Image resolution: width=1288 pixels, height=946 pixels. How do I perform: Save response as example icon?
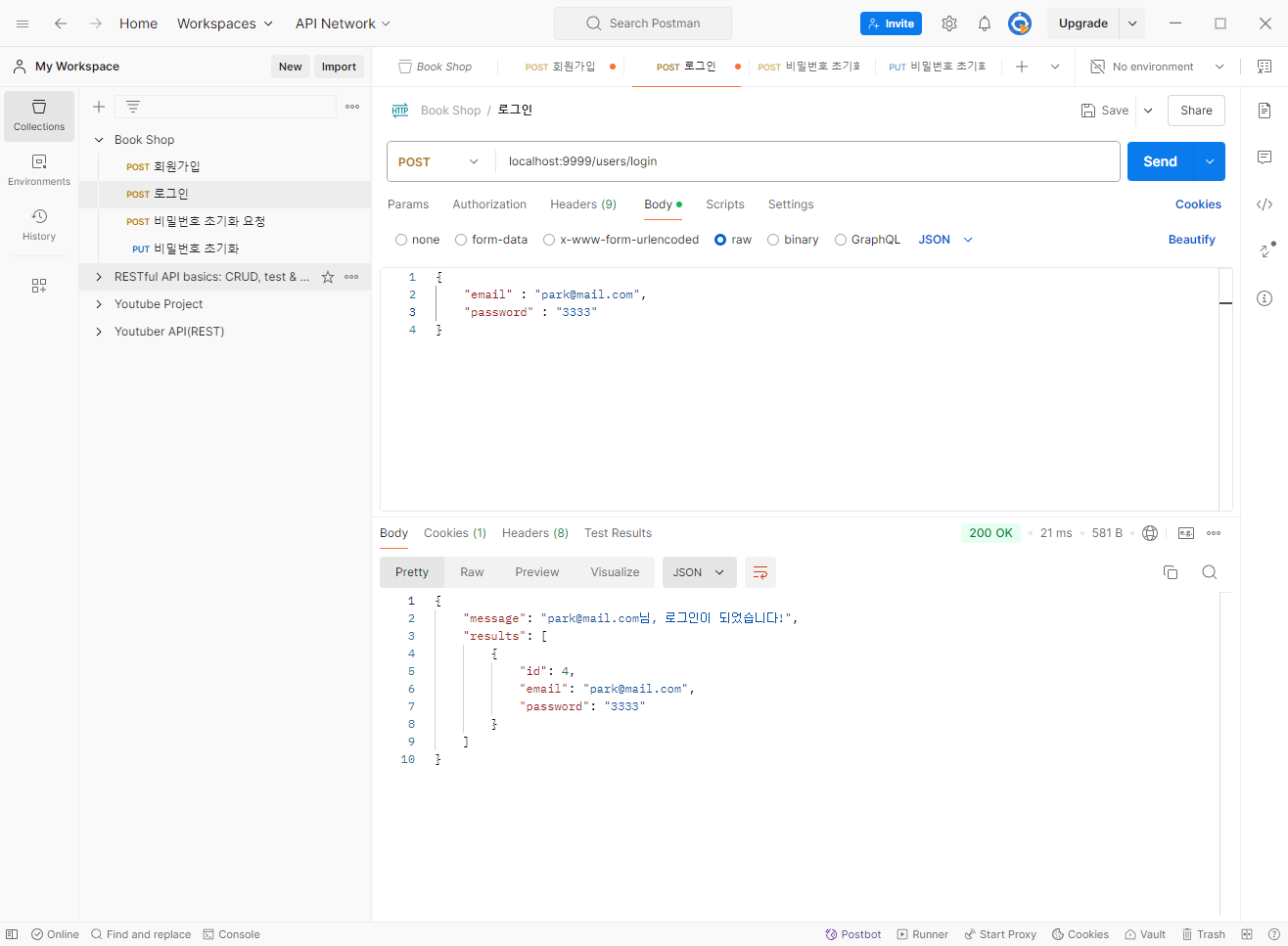point(1186,533)
